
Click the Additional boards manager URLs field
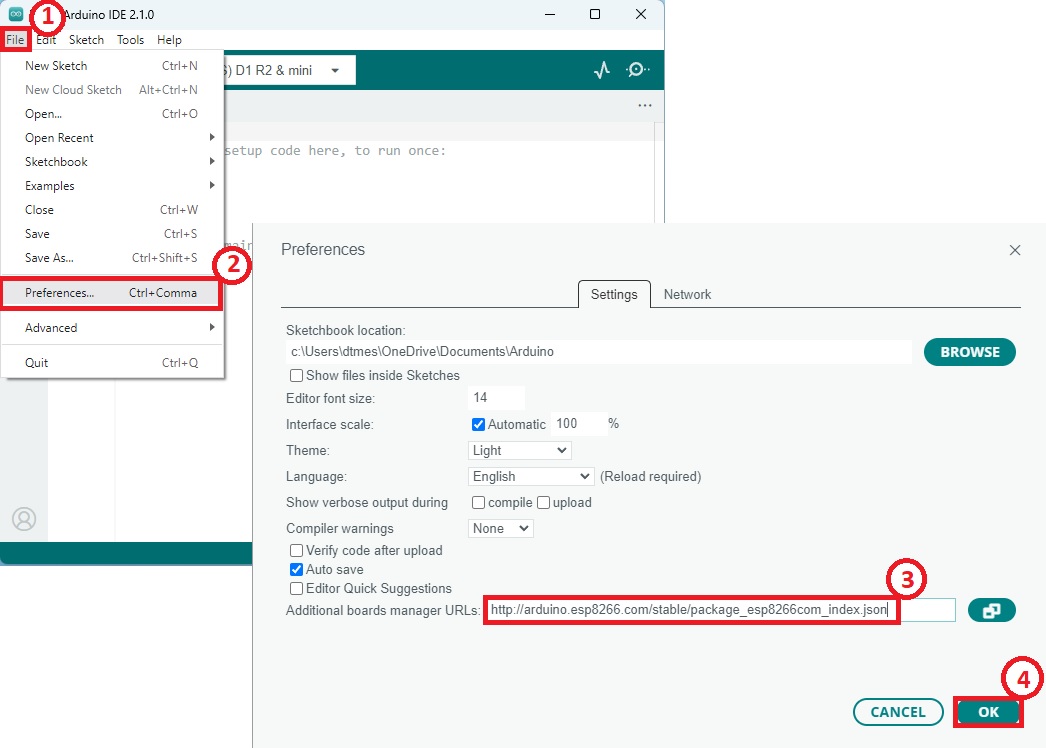[718, 610]
